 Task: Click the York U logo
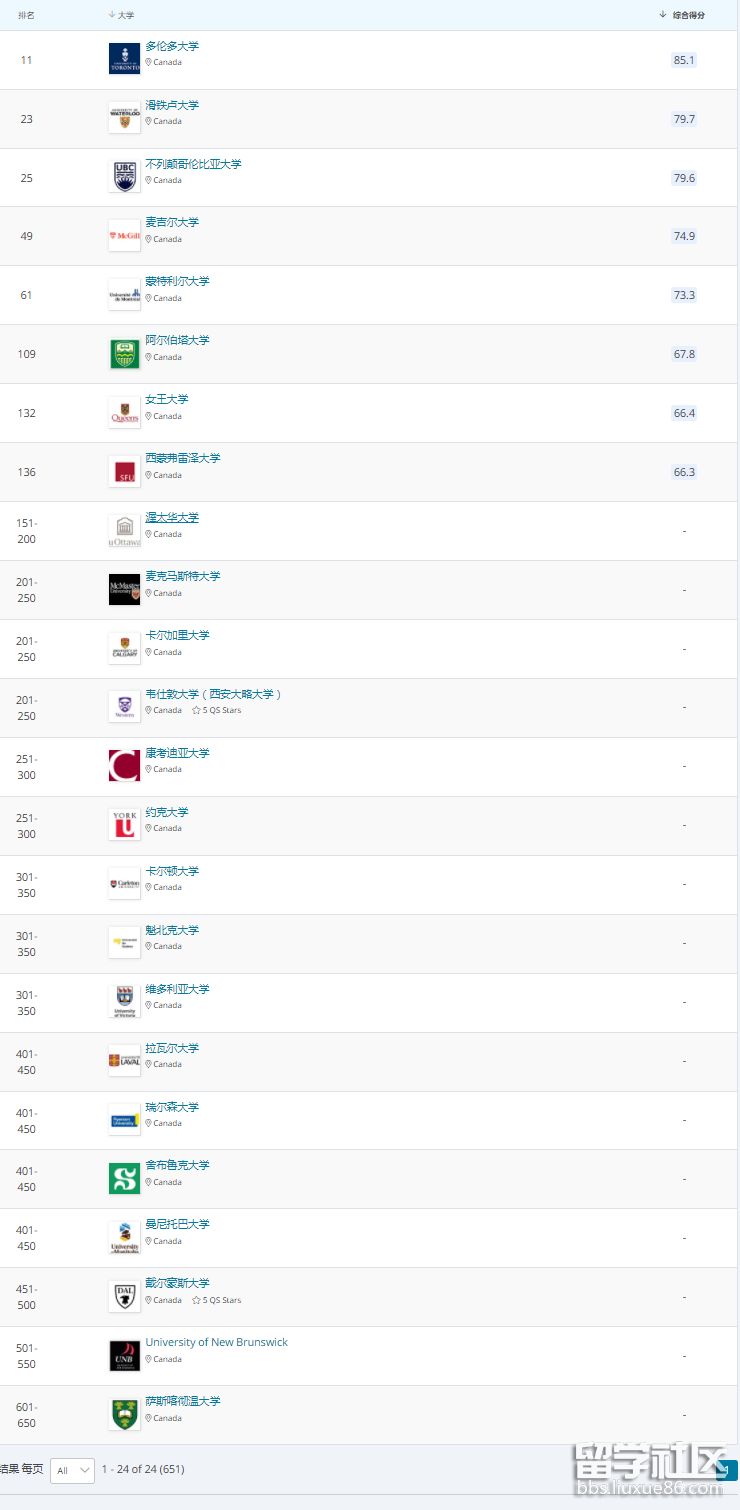click(x=124, y=825)
